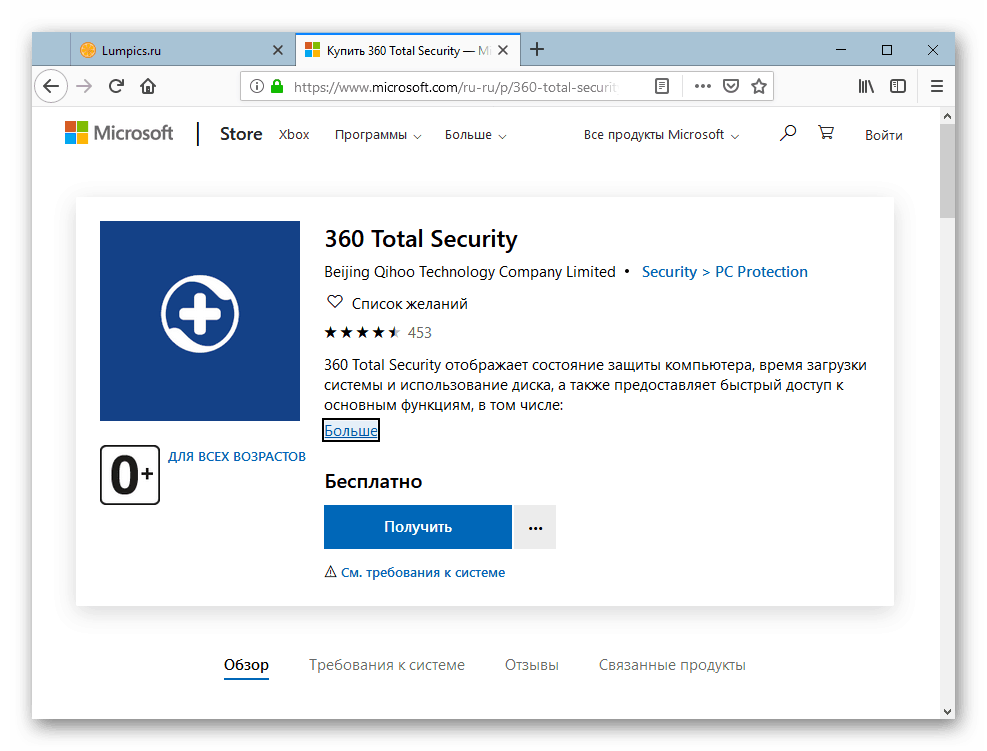The width and height of the screenshot is (987, 751).
Task: Close the 360 Total Security tab
Action: coord(503,50)
